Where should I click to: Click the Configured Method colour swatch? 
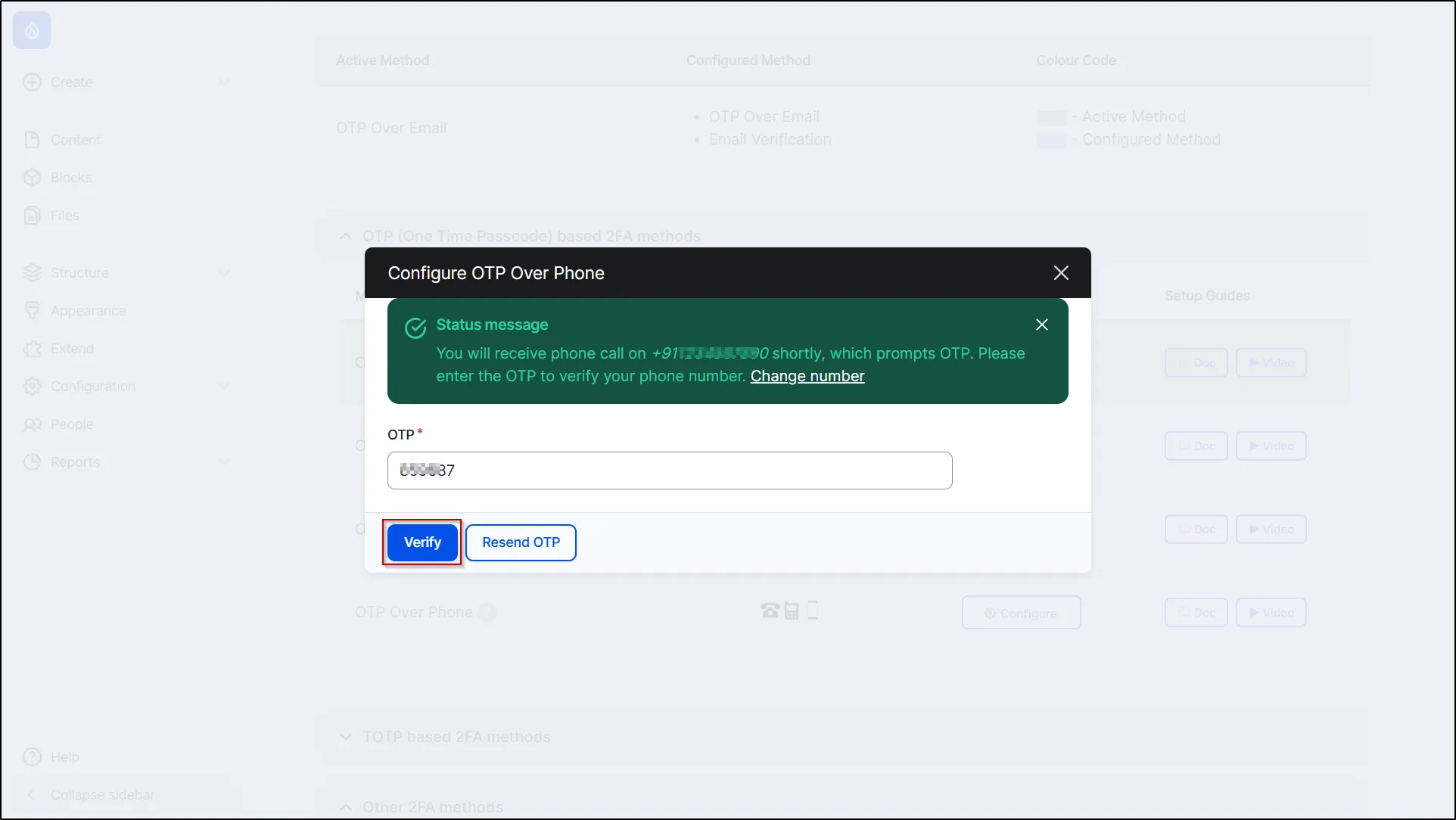(1051, 141)
